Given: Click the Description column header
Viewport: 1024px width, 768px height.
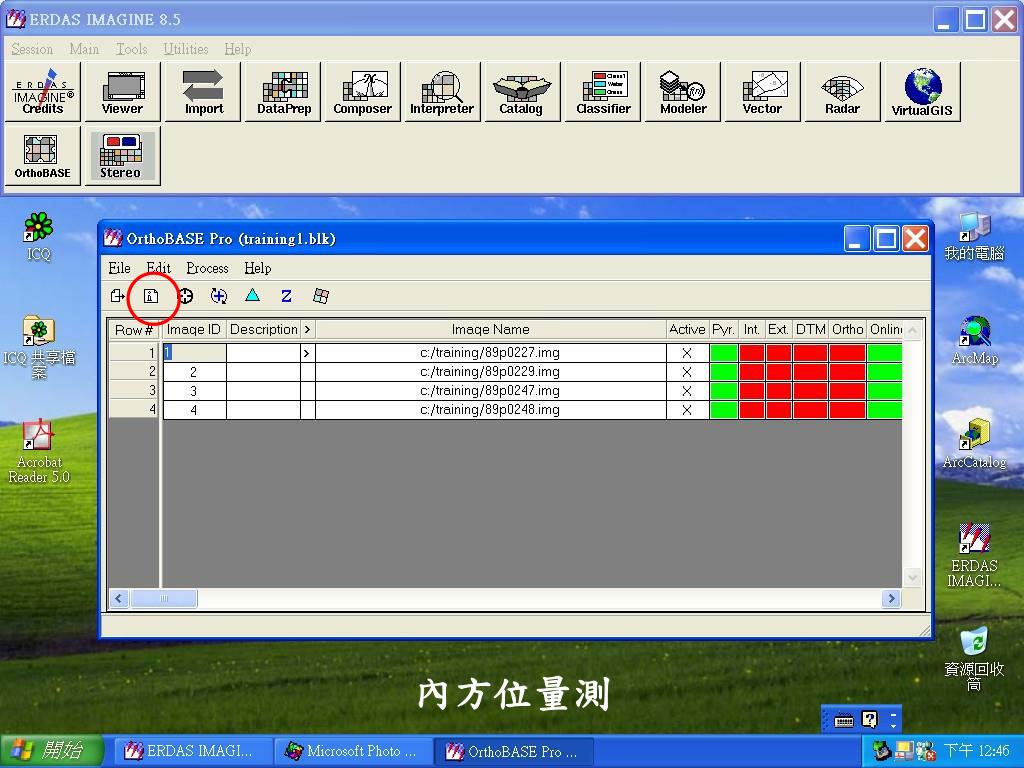Looking at the screenshot, I should pos(263,330).
